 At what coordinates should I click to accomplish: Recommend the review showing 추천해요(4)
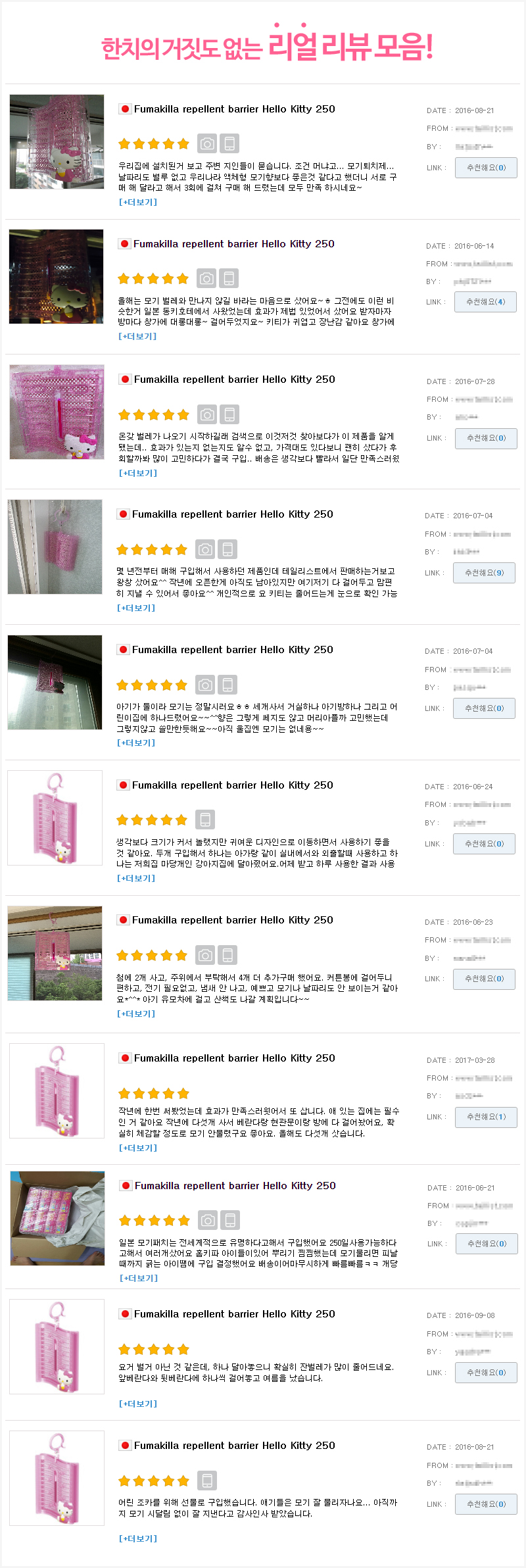point(485,302)
